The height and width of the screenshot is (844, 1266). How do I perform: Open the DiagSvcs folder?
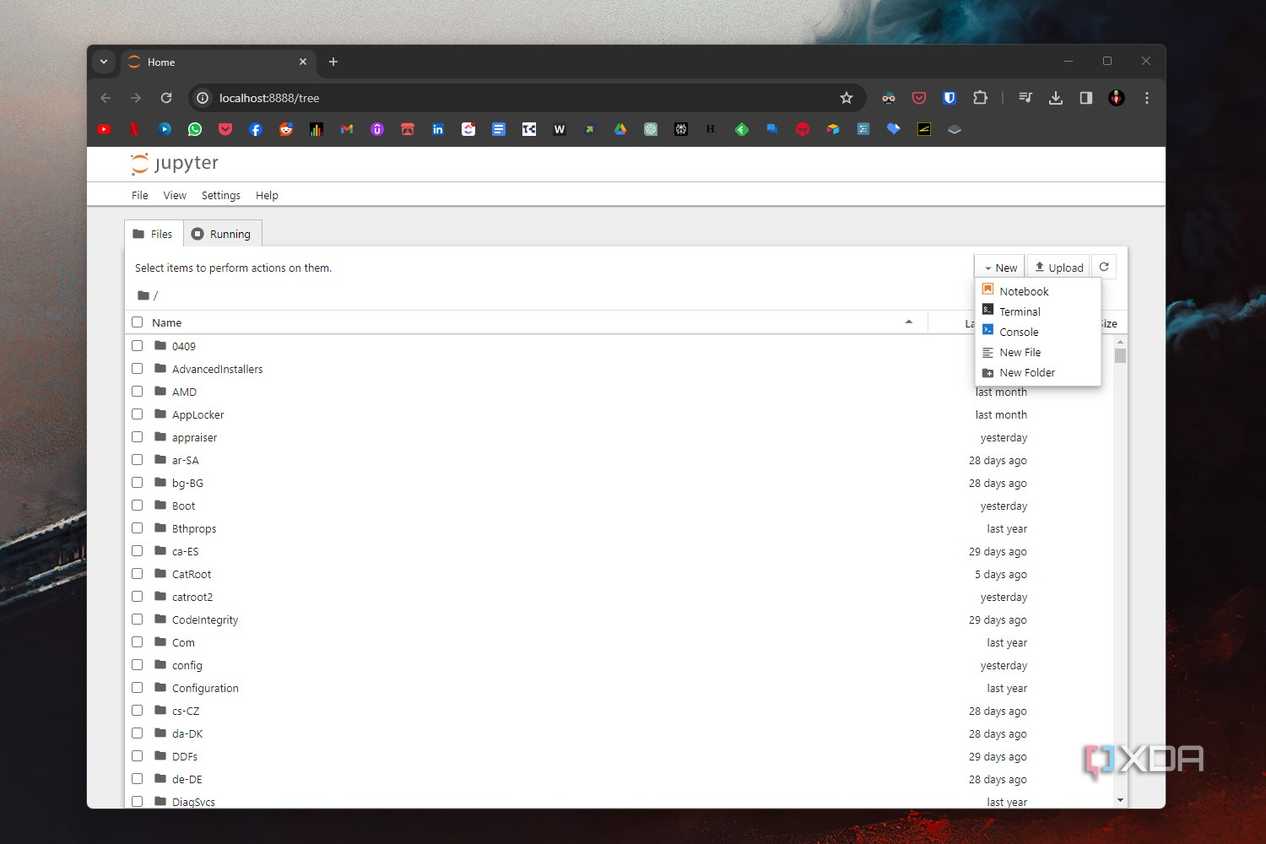(x=193, y=802)
